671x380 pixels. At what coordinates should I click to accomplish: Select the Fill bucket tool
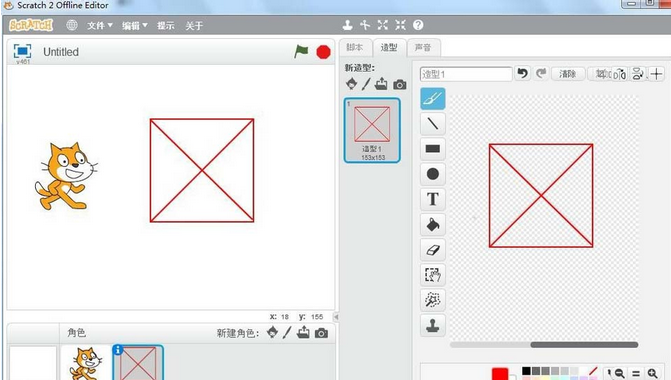(433, 225)
